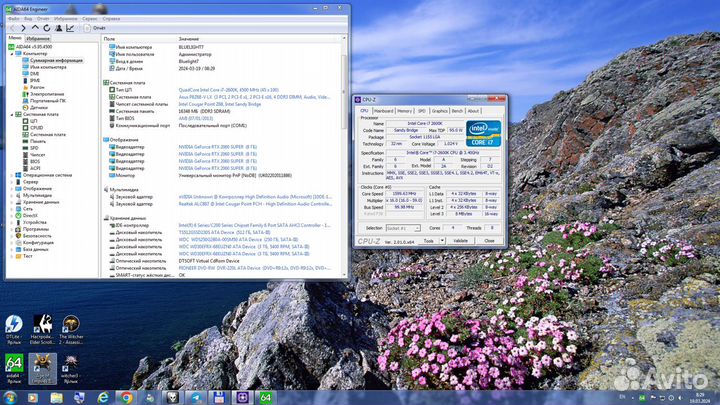Select Портативный ПК in the tree
720x405 pixels.
tap(47, 101)
